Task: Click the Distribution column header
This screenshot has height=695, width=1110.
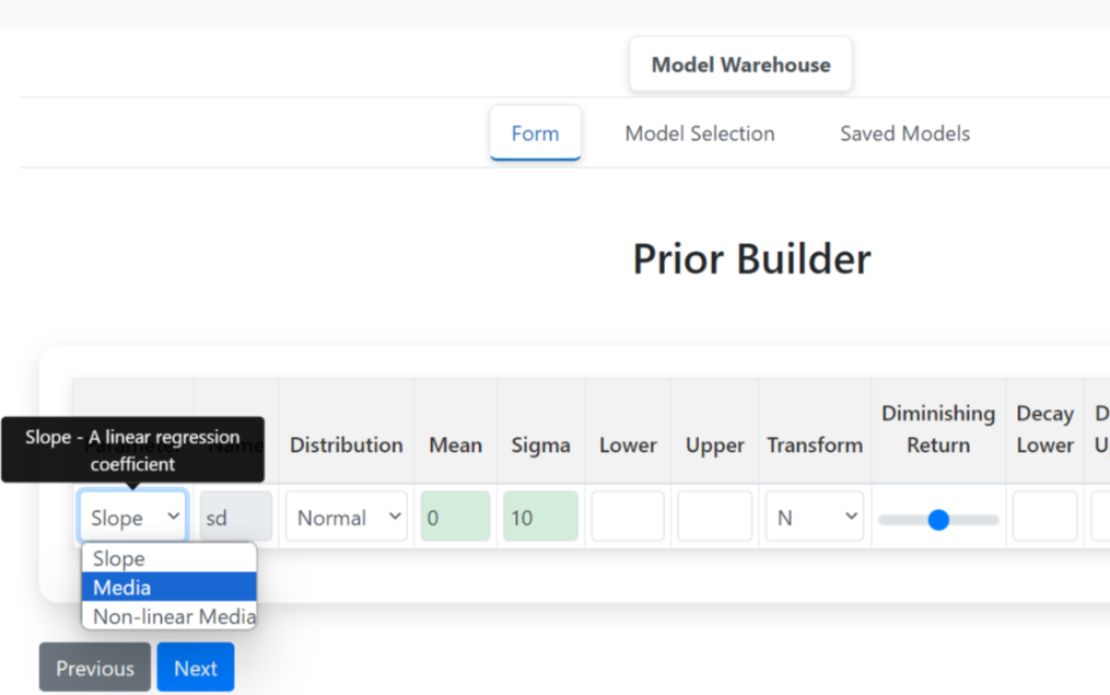Action: pos(346,445)
